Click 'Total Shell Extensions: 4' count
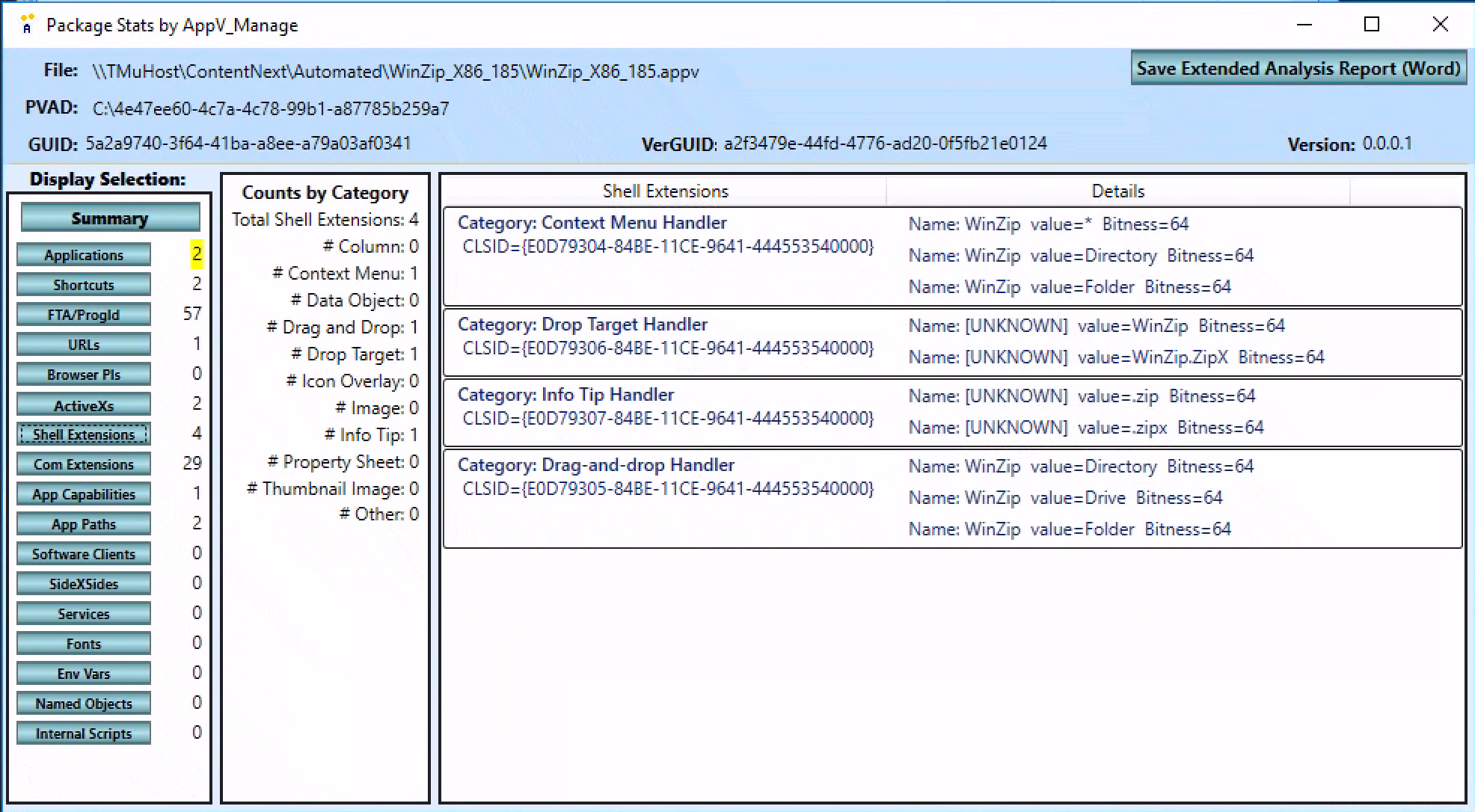This screenshot has width=1475, height=812. point(325,220)
